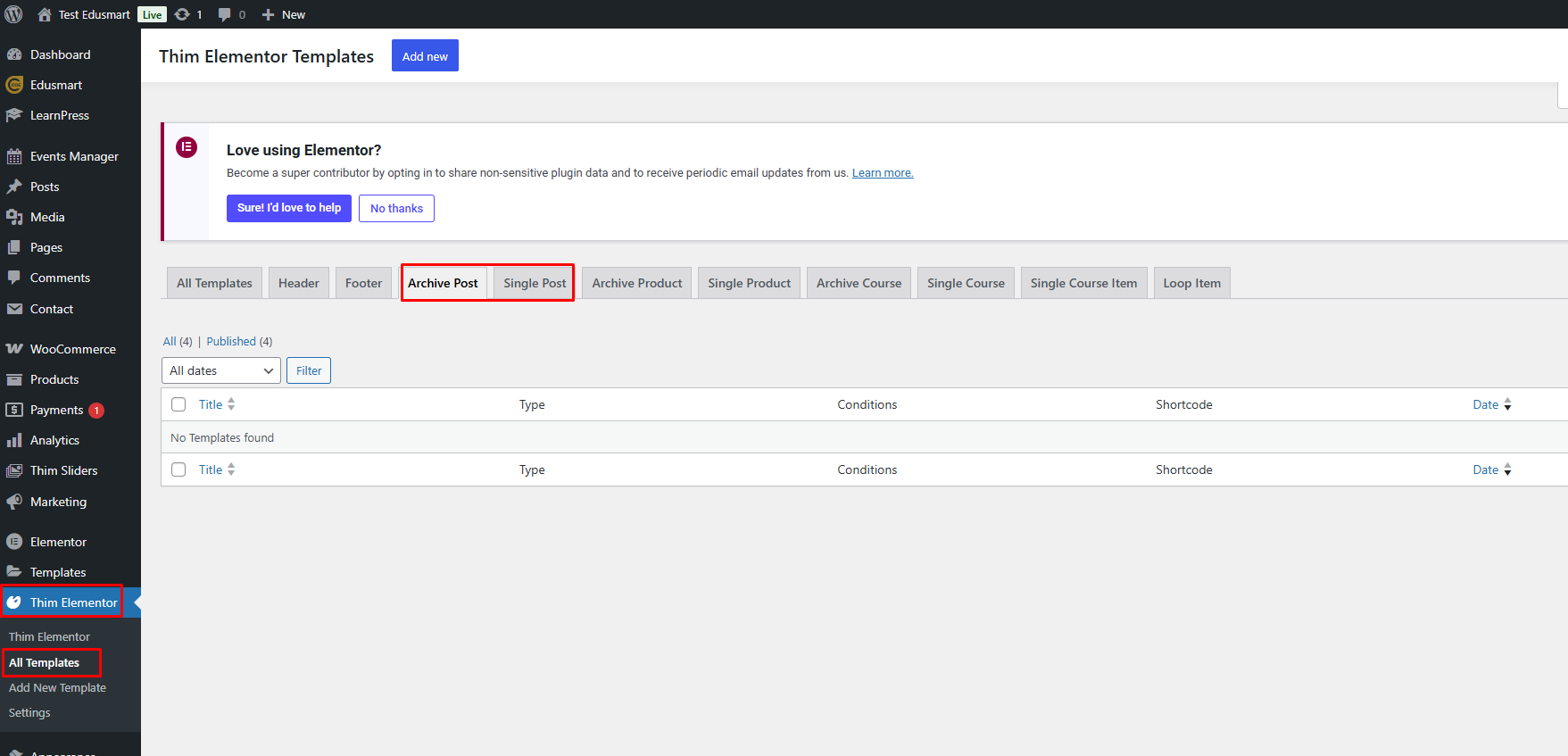Tick the select-all checkbox in table footer
Image resolution: width=1568 pixels, height=756 pixels.
[x=178, y=469]
